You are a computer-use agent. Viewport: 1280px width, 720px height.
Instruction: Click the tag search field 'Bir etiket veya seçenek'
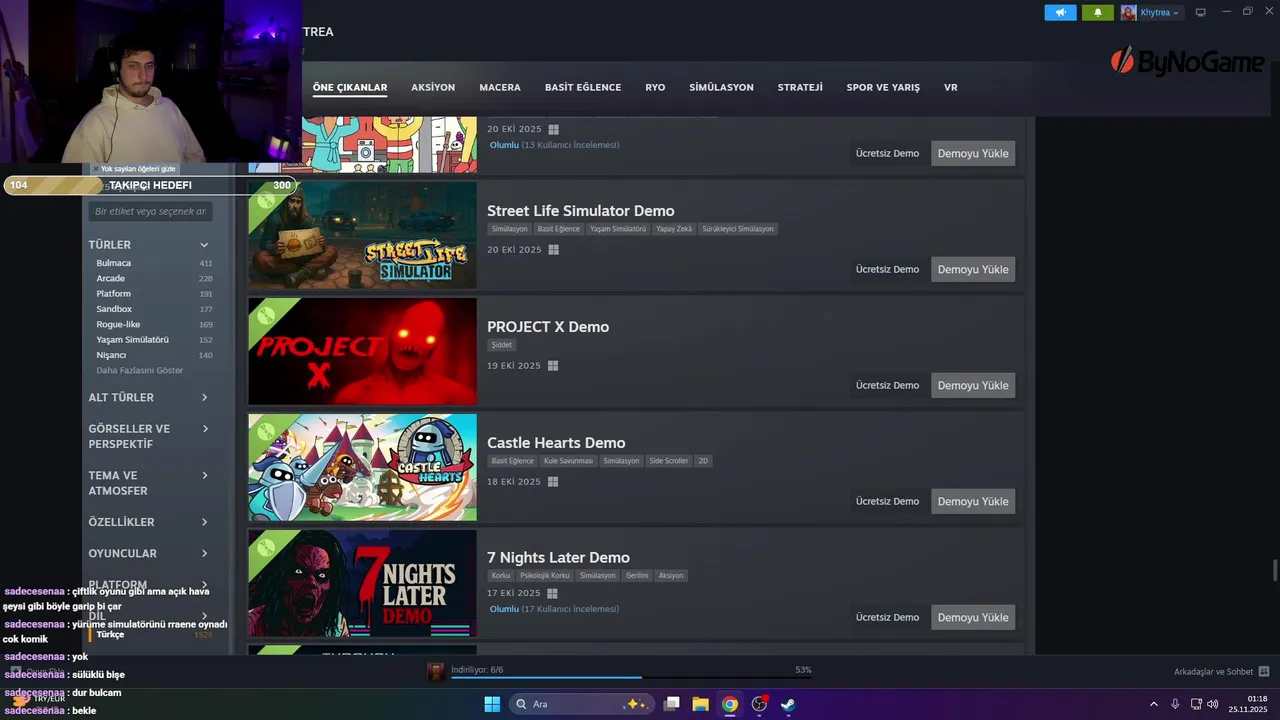150,211
